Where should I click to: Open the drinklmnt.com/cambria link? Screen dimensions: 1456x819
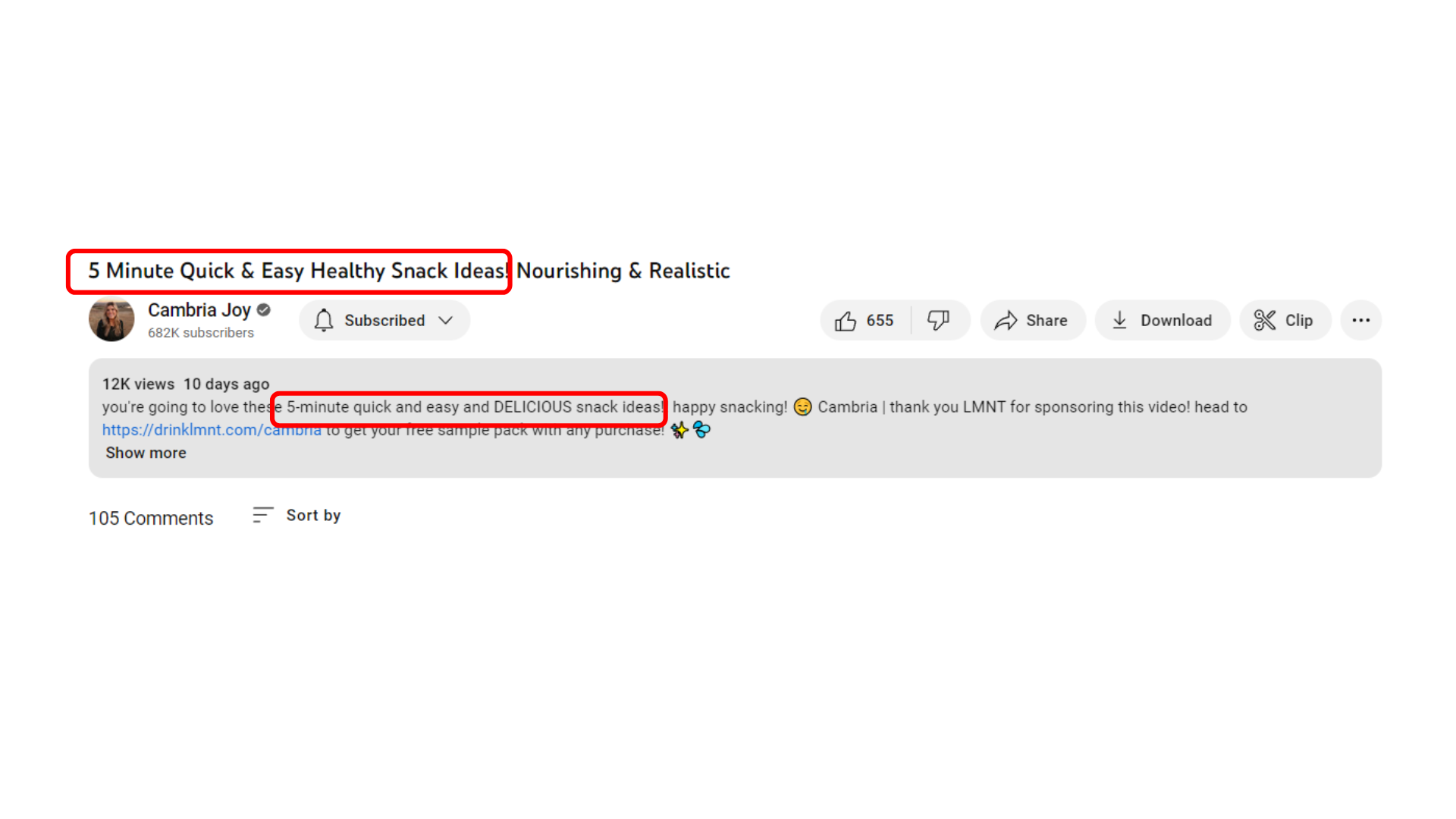212,430
